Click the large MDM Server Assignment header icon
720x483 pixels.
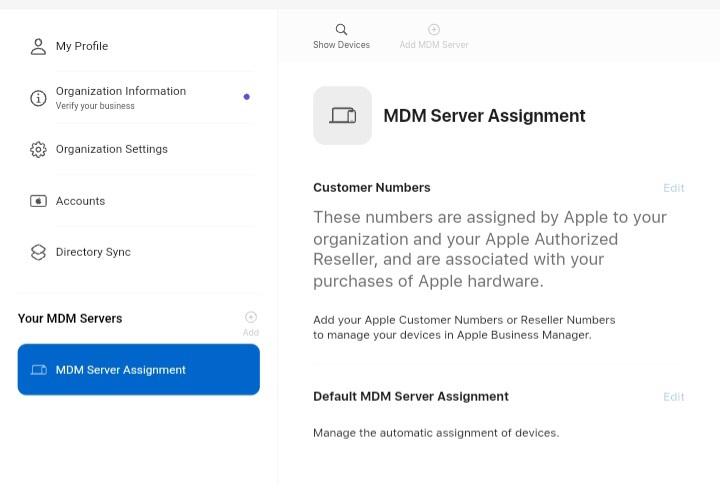342,116
